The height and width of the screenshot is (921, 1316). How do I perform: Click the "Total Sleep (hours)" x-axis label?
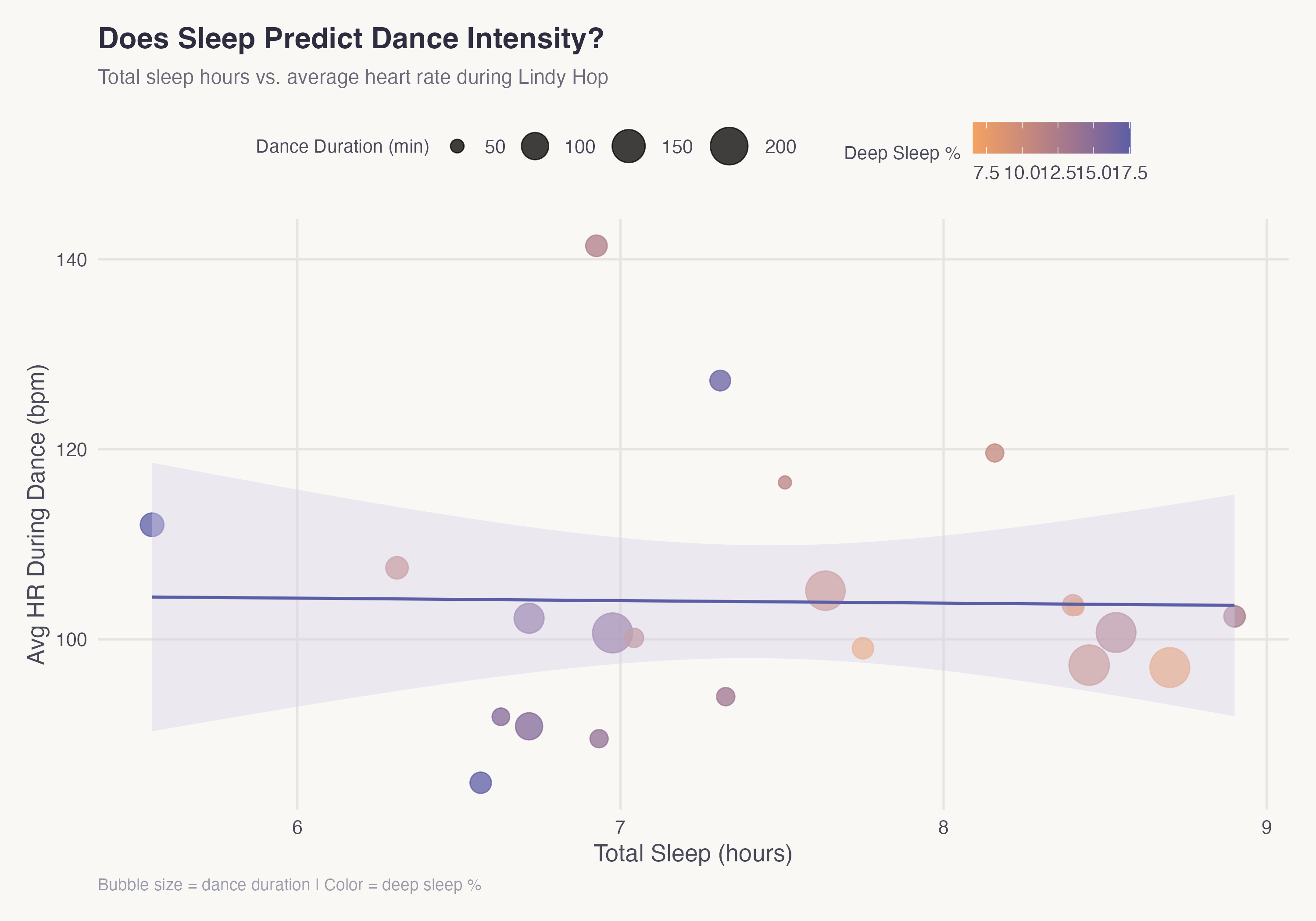pos(692,853)
